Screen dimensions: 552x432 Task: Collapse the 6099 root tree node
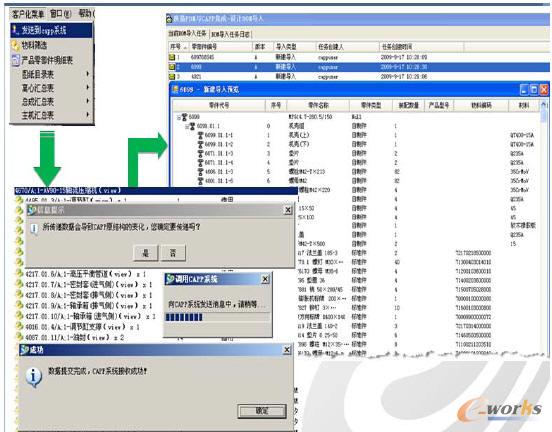[x=179, y=117]
